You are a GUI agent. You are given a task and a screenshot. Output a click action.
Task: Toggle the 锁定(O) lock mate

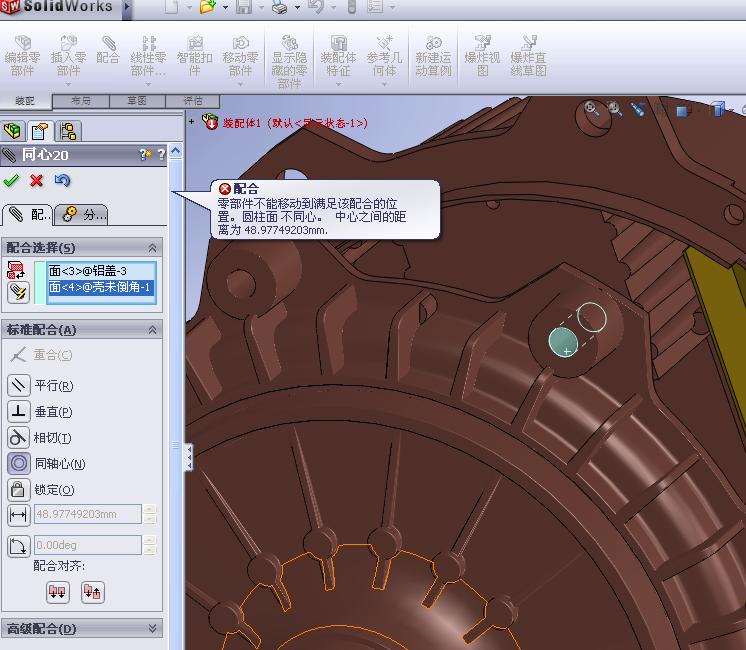(x=41, y=490)
